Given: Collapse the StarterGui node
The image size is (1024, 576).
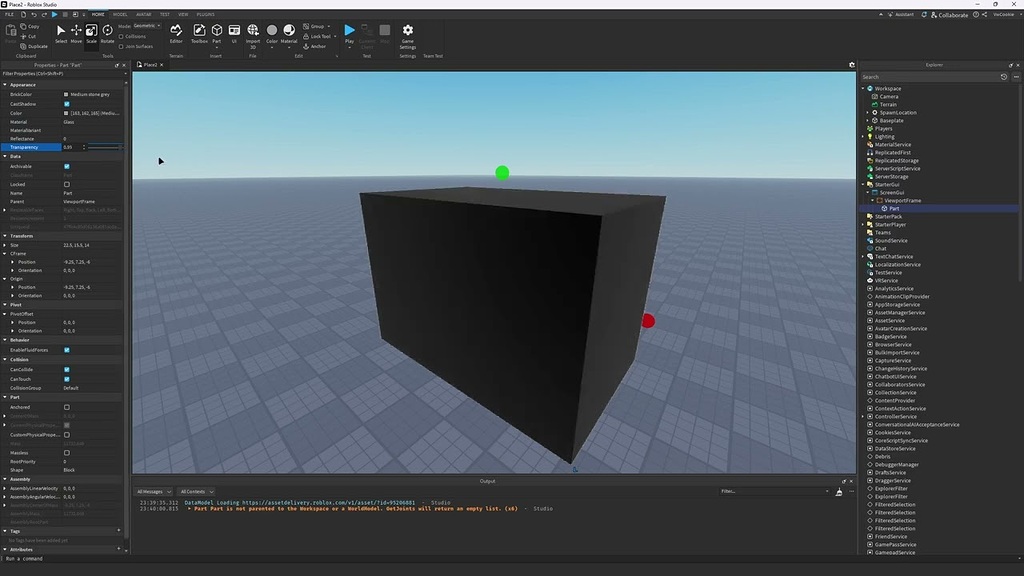Looking at the screenshot, I should [x=863, y=185].
